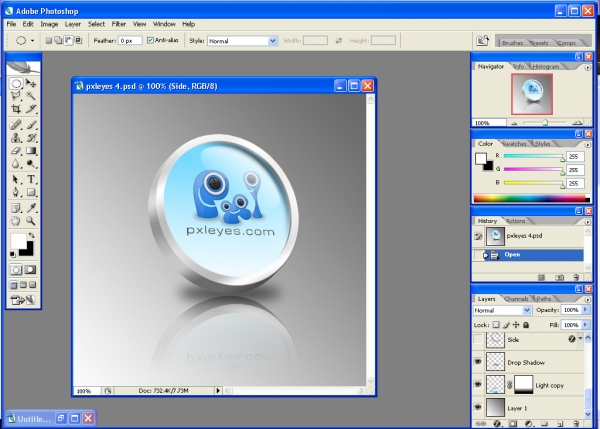
Task: Open the Filter menu
Action: click(119, 24)
